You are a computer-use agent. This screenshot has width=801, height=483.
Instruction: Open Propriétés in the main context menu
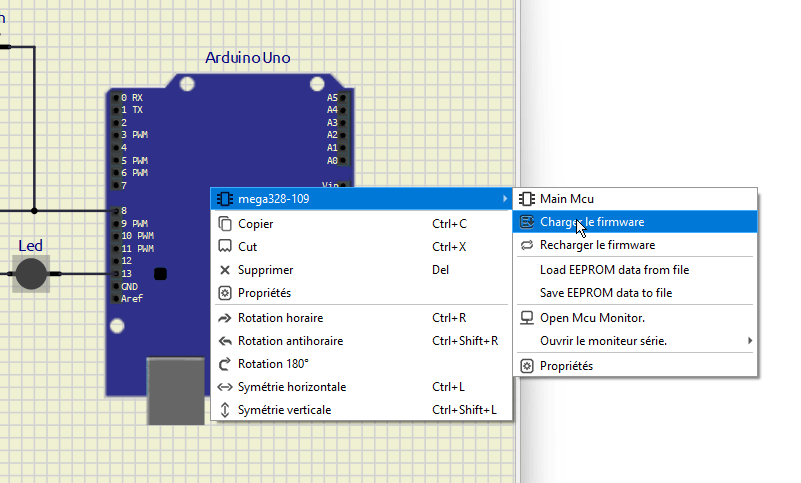361,293
